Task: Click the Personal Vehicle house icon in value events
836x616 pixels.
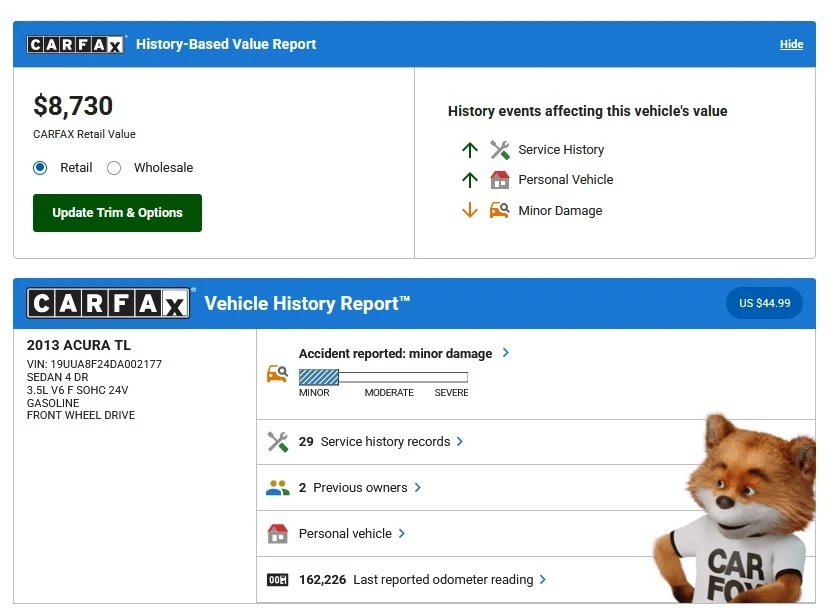Action: [x=500, y=180]
